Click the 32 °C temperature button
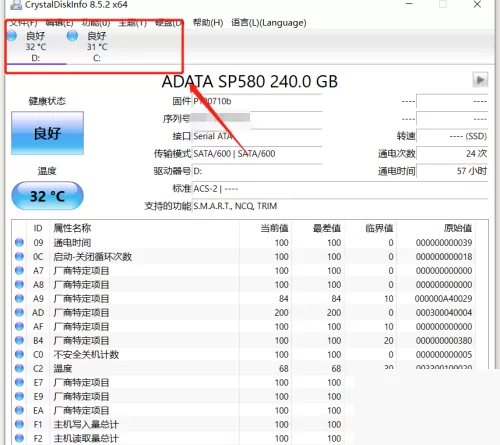Image resolution: width=500 pixels, height=445 pixels. pyautogui.click(x=47, y=196)
